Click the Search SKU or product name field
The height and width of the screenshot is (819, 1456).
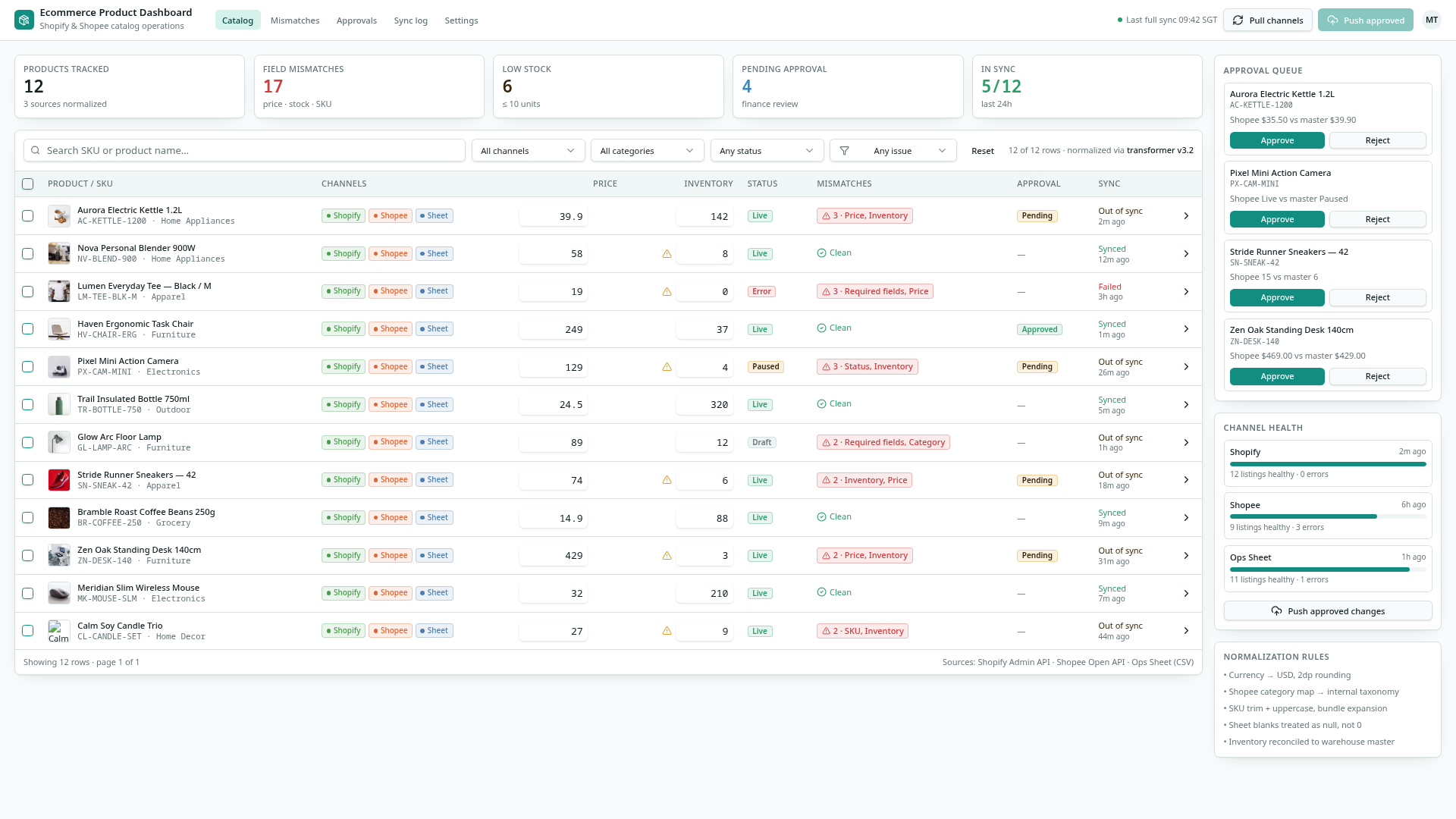[x=244, y=151]
